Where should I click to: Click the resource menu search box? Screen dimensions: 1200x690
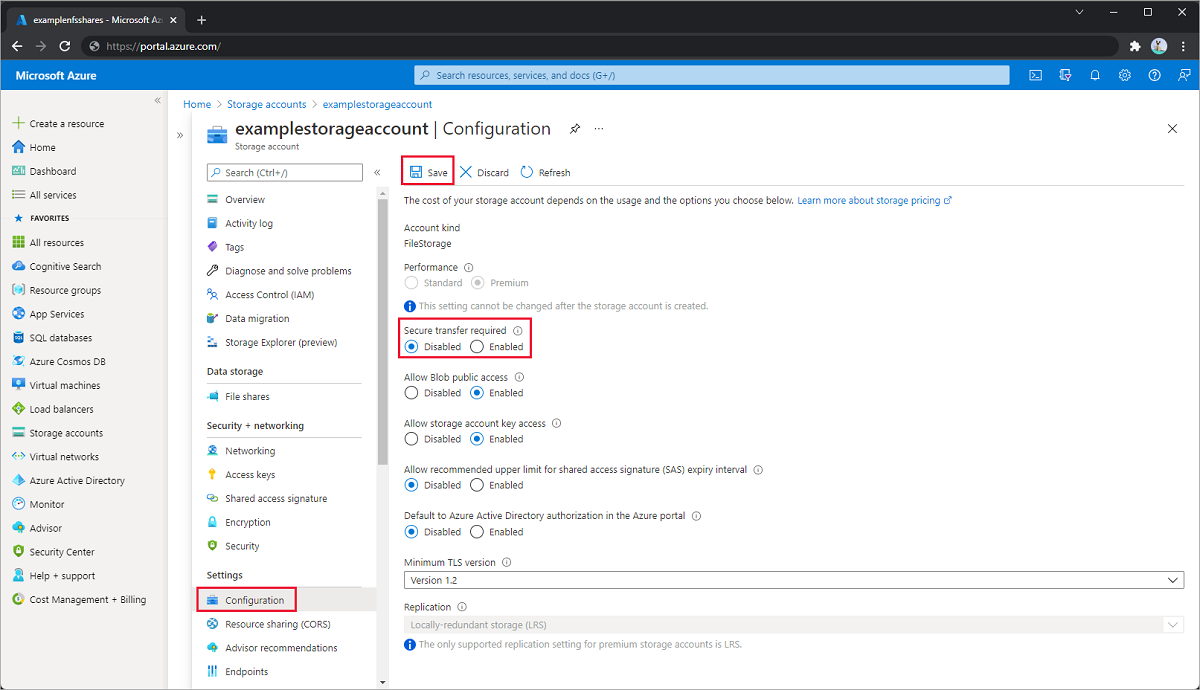pyautogui.click(x=285, y=173)
